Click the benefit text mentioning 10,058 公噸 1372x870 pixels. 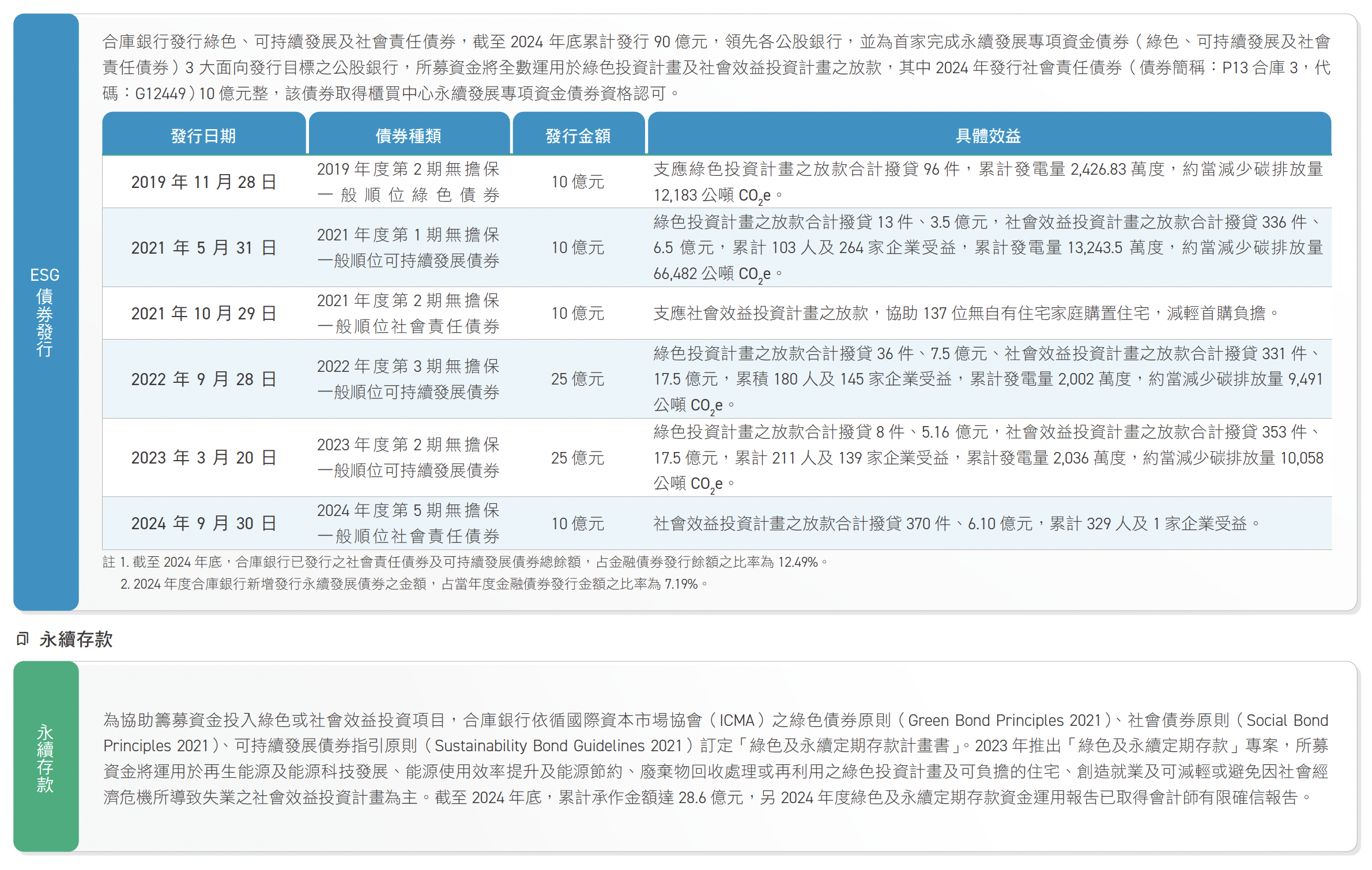[x=988, y=458]
